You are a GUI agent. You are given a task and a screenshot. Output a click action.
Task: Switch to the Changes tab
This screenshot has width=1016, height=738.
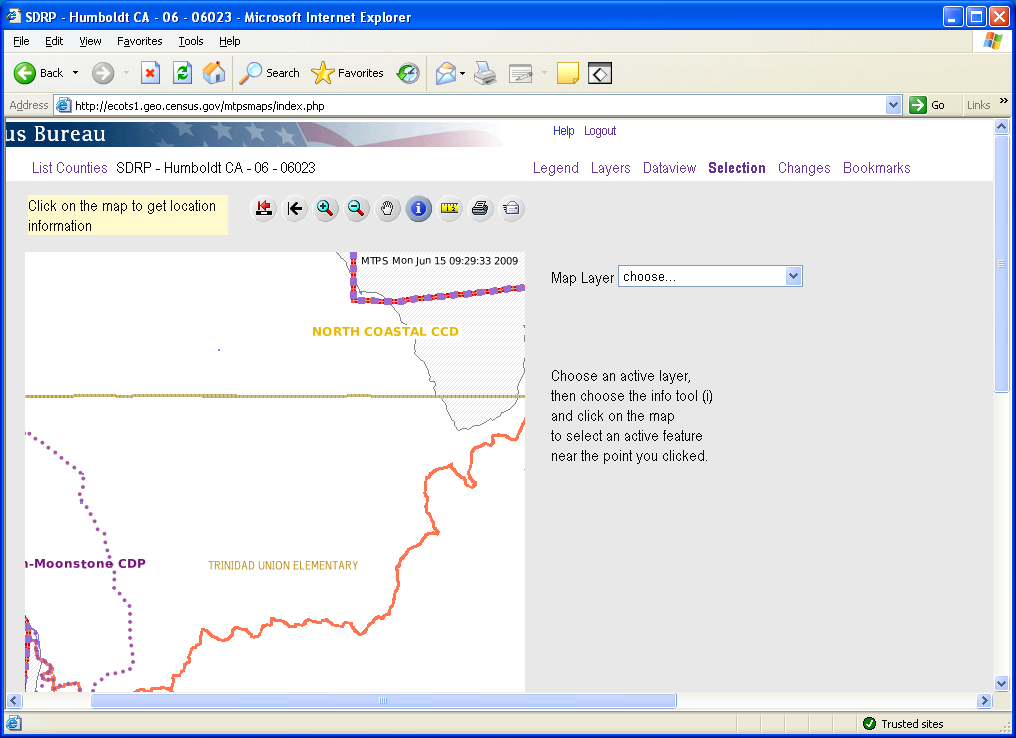(804, 168)
